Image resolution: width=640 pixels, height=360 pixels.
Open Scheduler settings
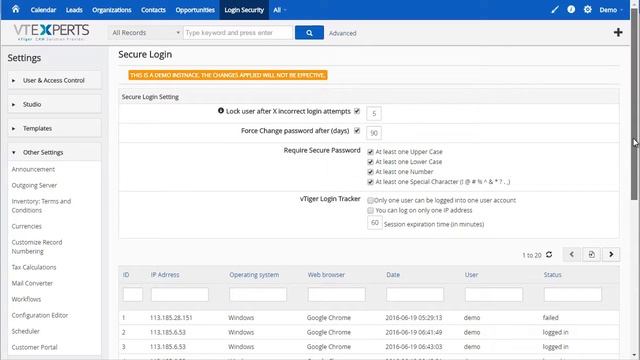(26, 331)
